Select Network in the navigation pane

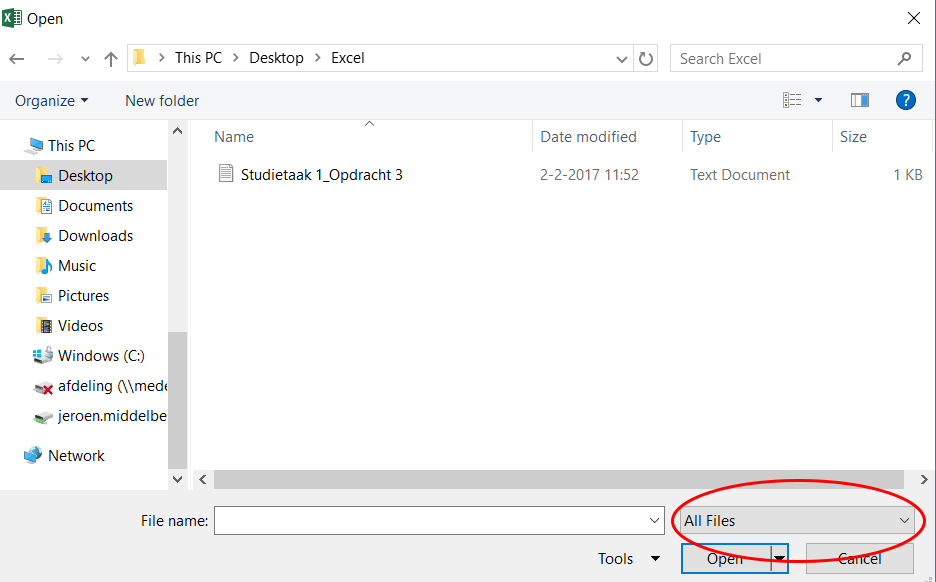point(76,456)
